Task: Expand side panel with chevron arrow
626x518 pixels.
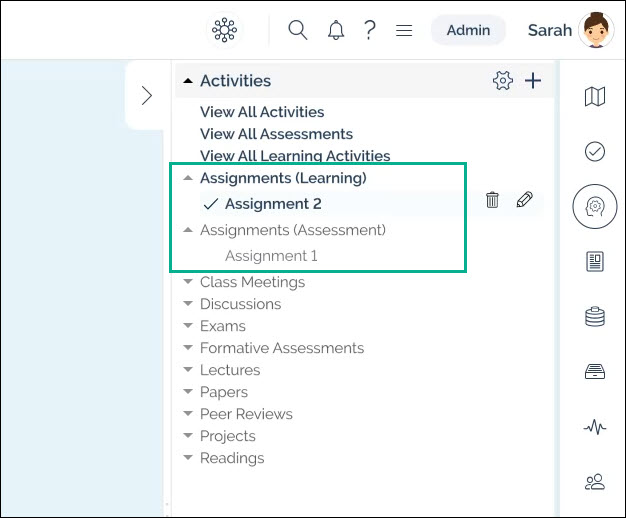Action: (147, 95)
